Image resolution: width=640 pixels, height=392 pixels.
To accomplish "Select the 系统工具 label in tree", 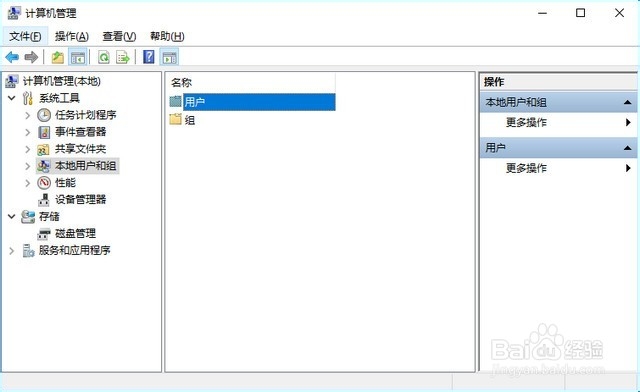I will [x=59, y=98].
